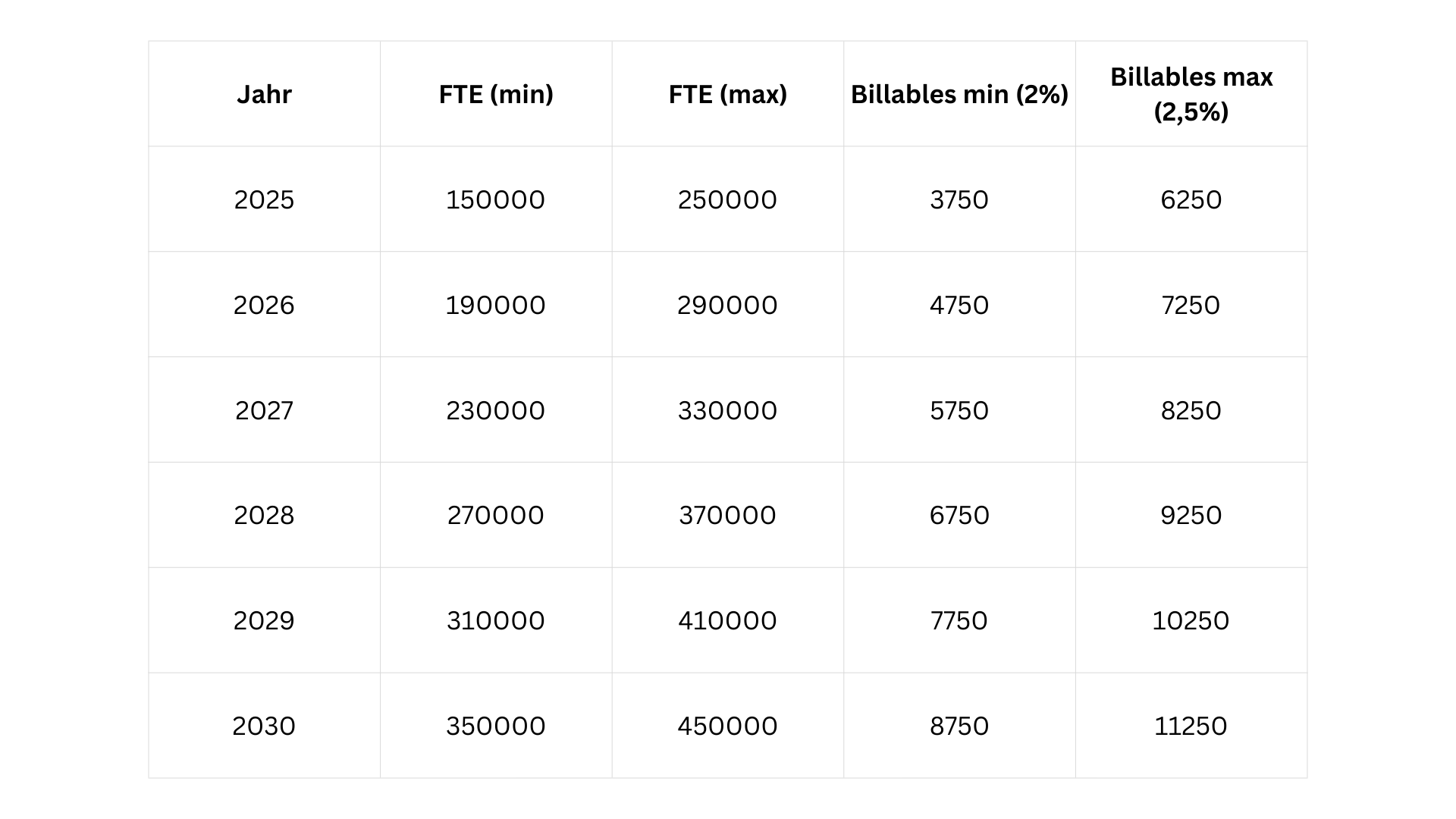This screenshot has width=1456, height=819.
Task: Select the 370000 FTE max value
Action: 727,515
